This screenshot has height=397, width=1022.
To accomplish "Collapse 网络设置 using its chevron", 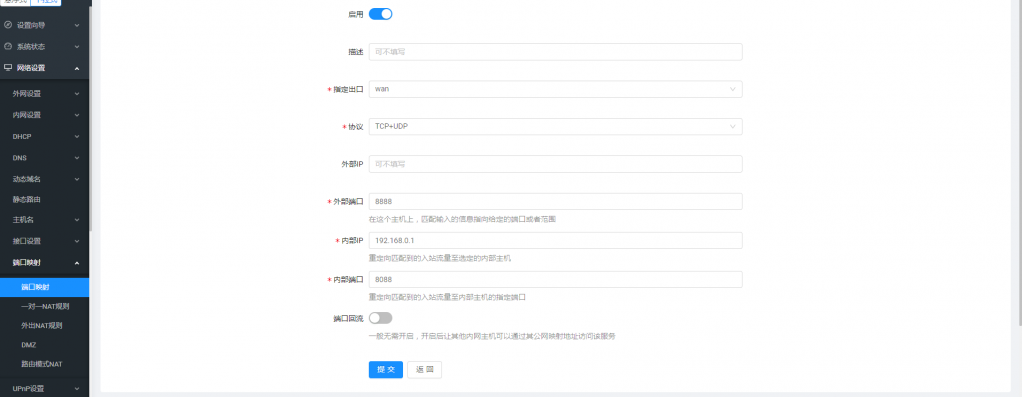I will coord(77,68).
